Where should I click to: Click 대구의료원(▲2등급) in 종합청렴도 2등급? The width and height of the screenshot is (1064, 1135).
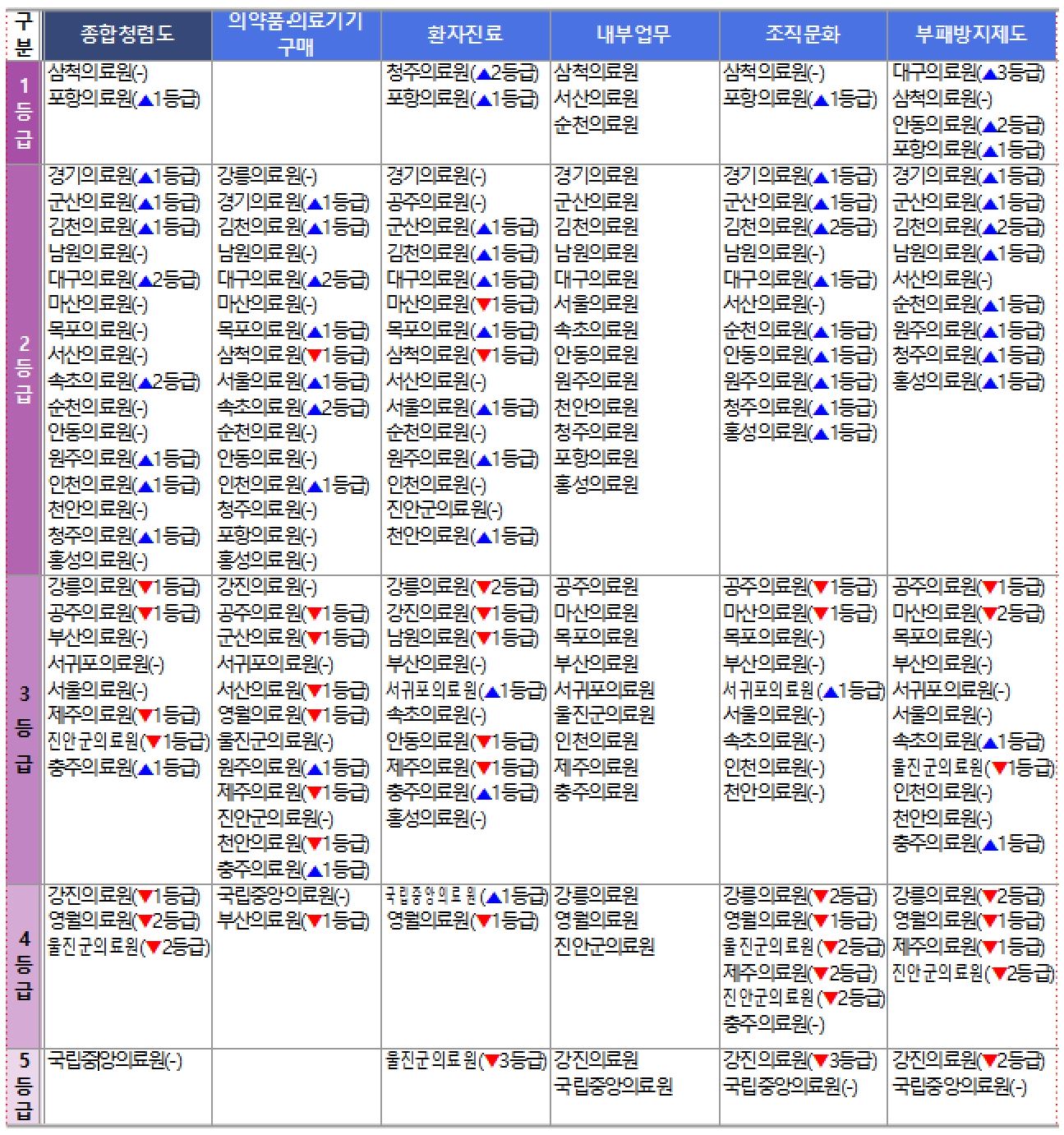pos(124,279)
